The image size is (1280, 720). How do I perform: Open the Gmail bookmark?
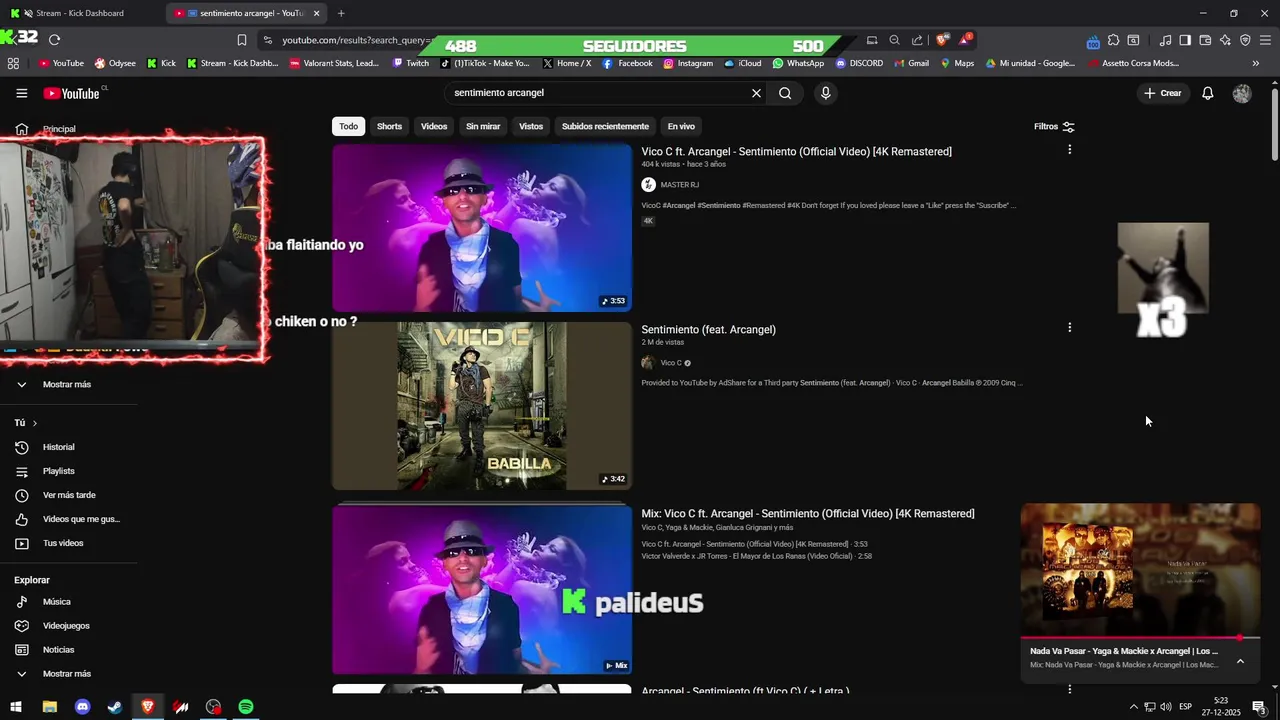tap(910, 63)
